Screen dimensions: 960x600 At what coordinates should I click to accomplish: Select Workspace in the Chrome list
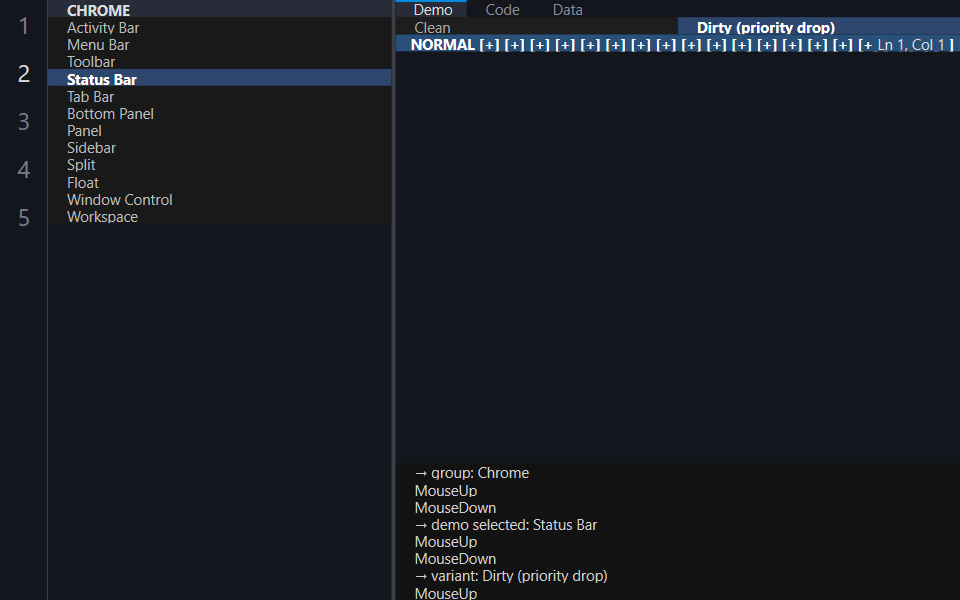click(219, 217)
